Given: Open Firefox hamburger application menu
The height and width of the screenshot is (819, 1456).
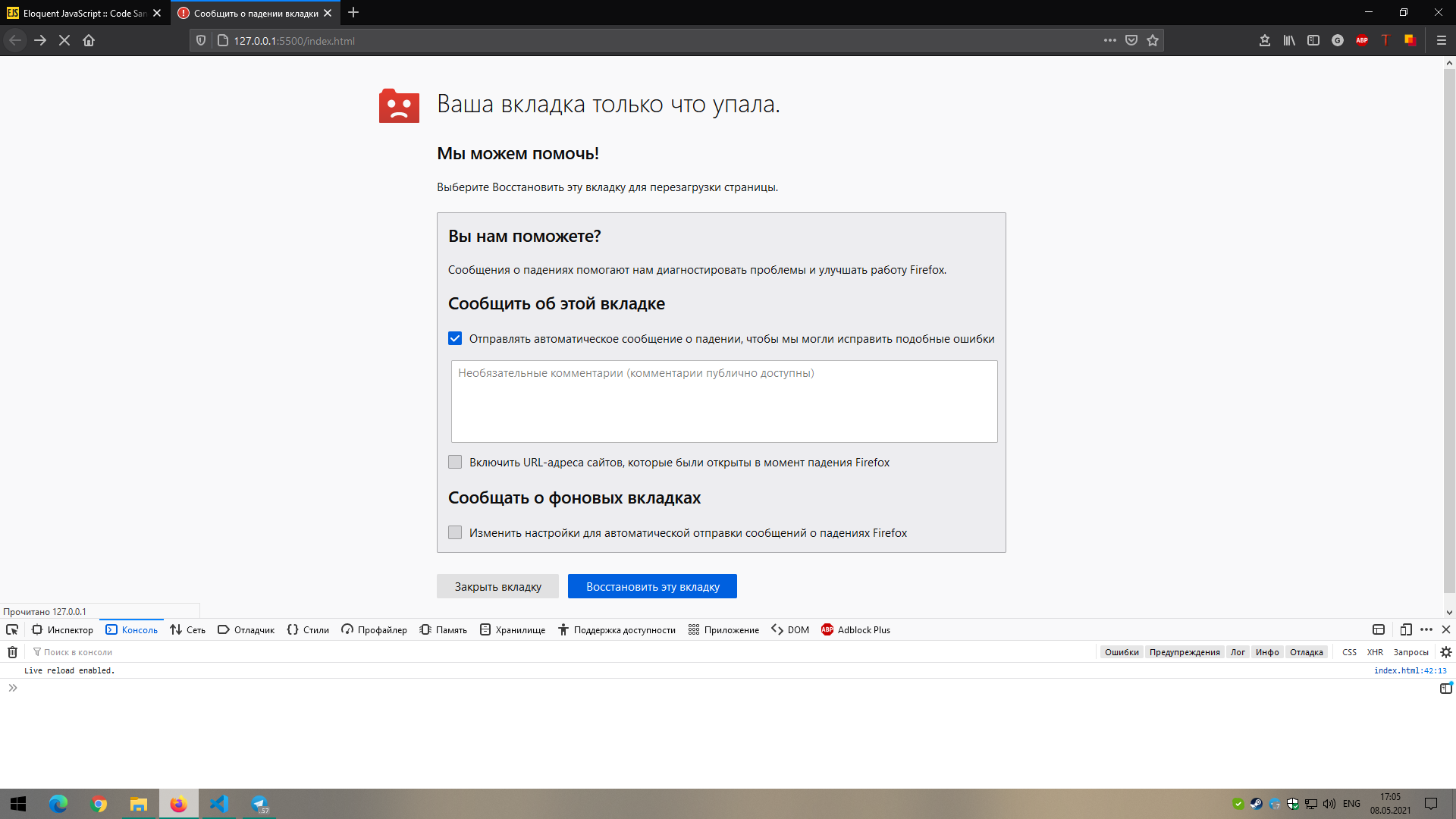Looking at the screenshot, I should (1442, 41).
